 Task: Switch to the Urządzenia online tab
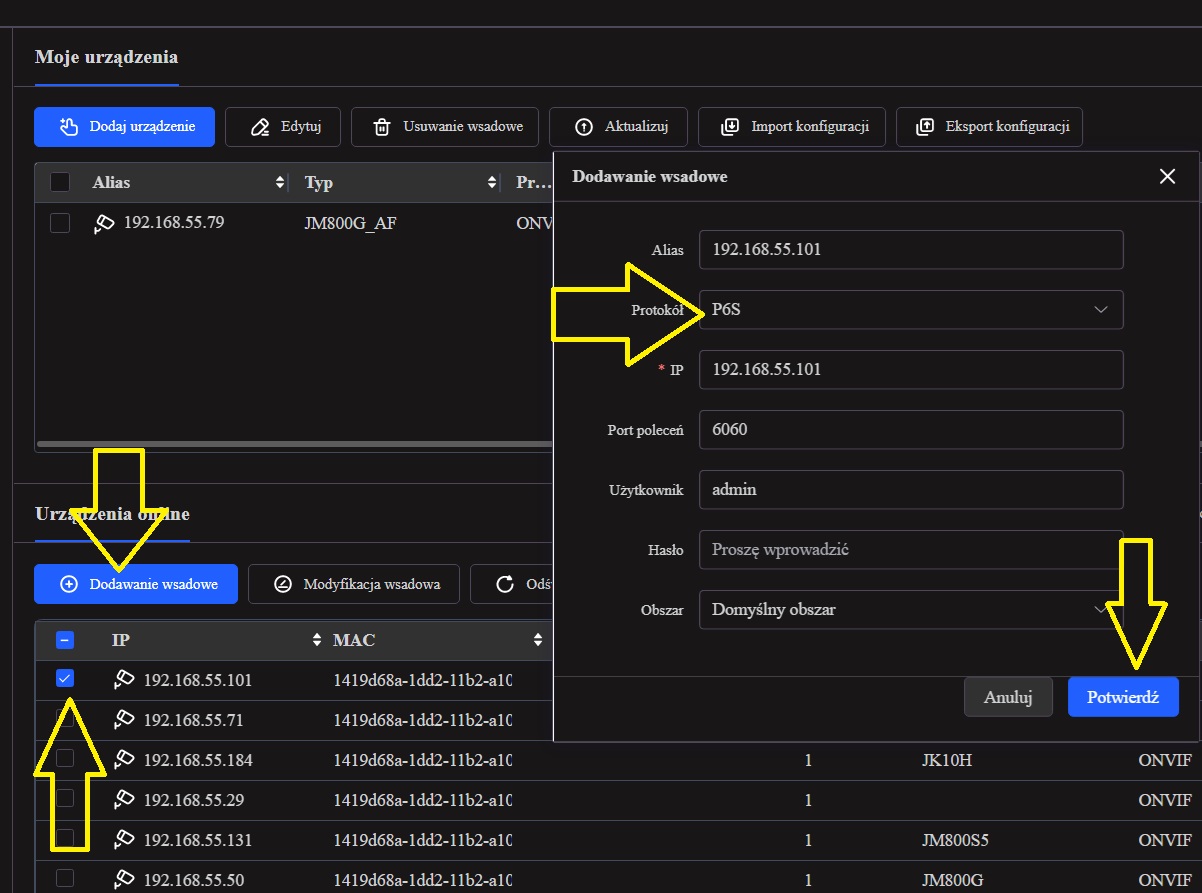point(112,514)
